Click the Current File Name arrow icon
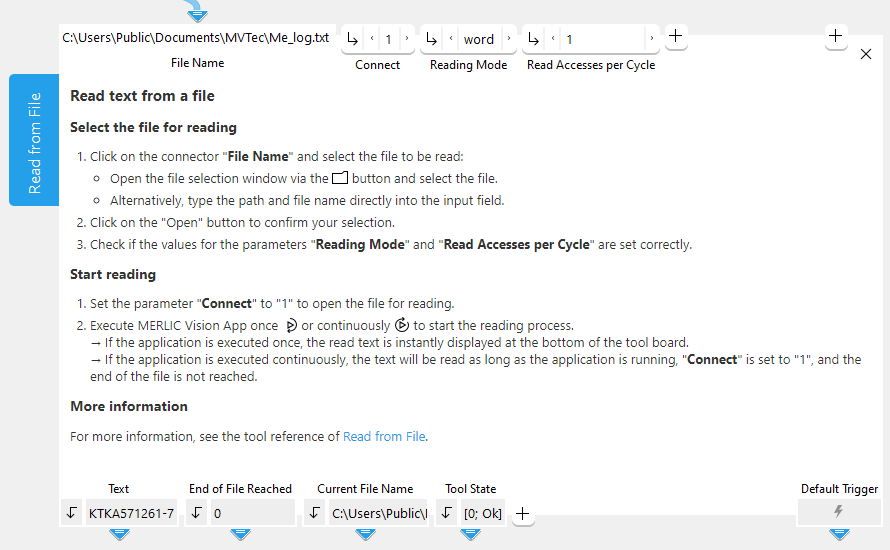The width and height of the screenshot is (890, 550). (x=315, y=513)
